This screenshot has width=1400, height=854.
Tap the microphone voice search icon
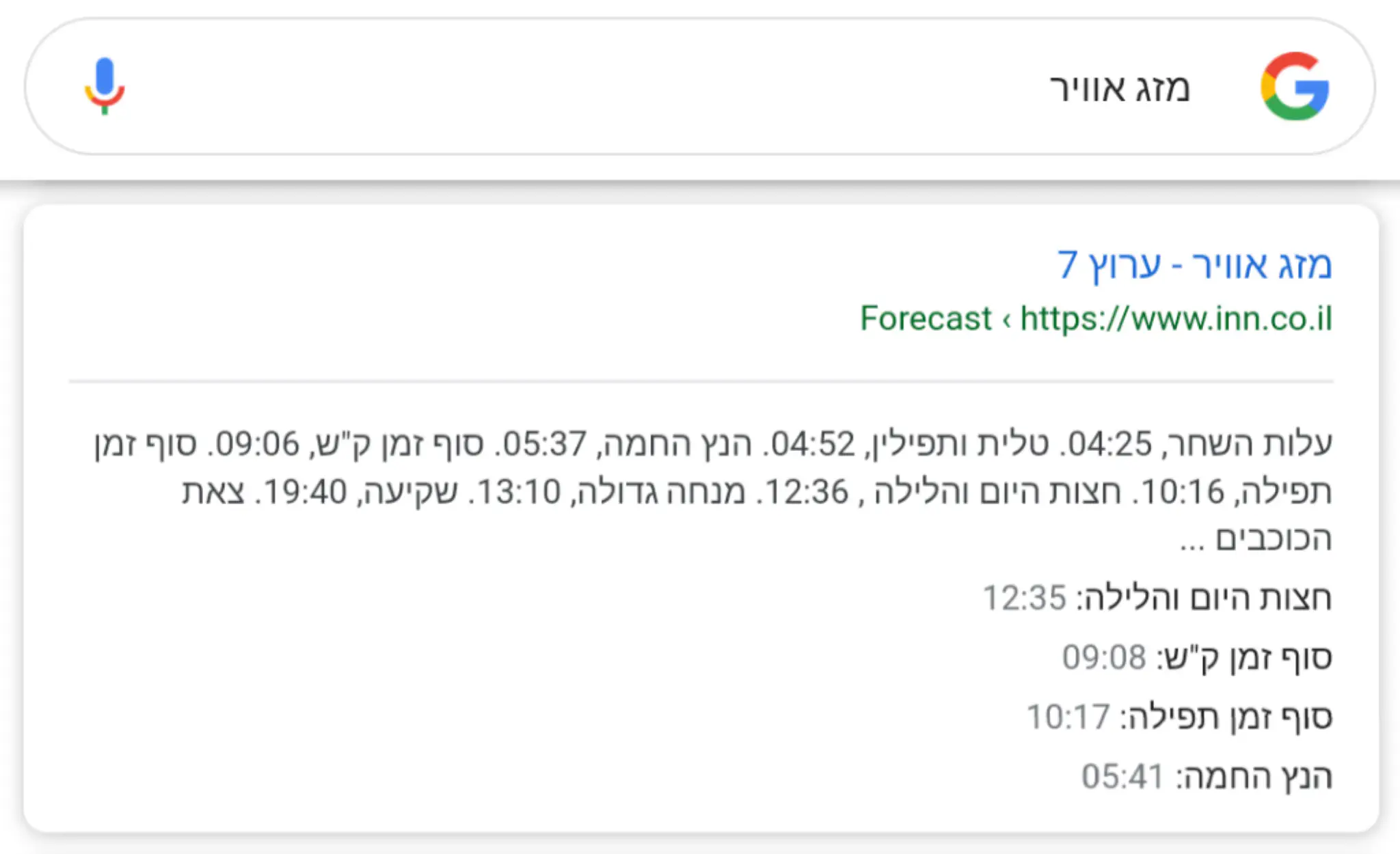point(105,86)
